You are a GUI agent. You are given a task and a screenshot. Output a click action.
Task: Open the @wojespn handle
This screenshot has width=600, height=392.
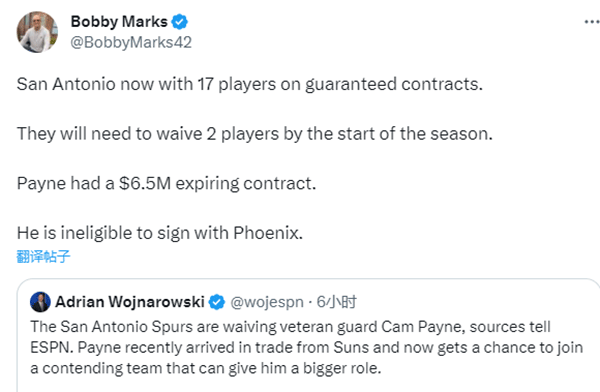267,302
